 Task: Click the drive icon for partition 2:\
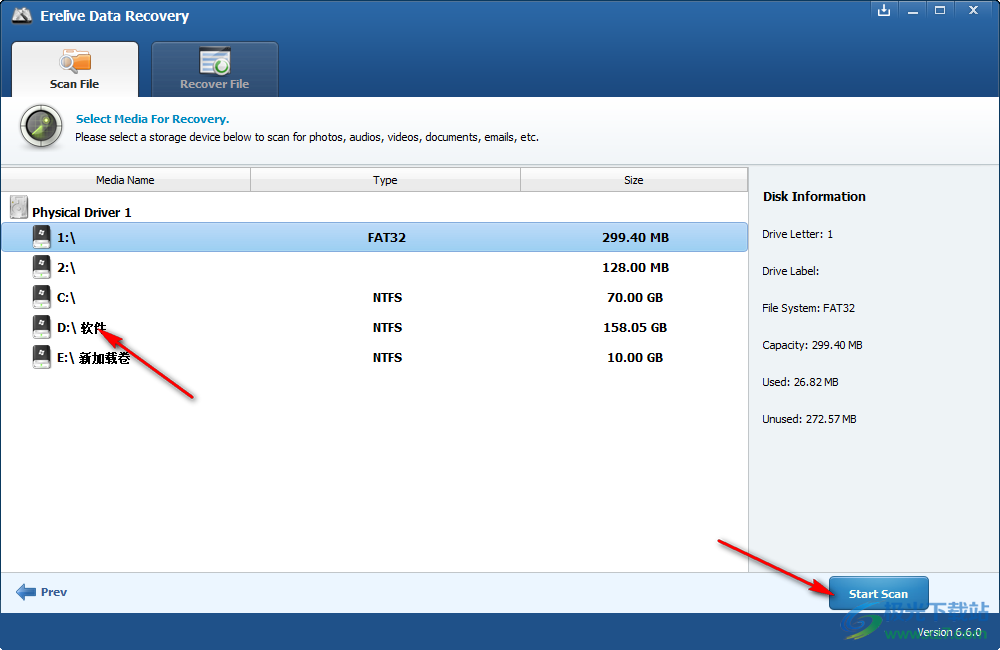41,267
